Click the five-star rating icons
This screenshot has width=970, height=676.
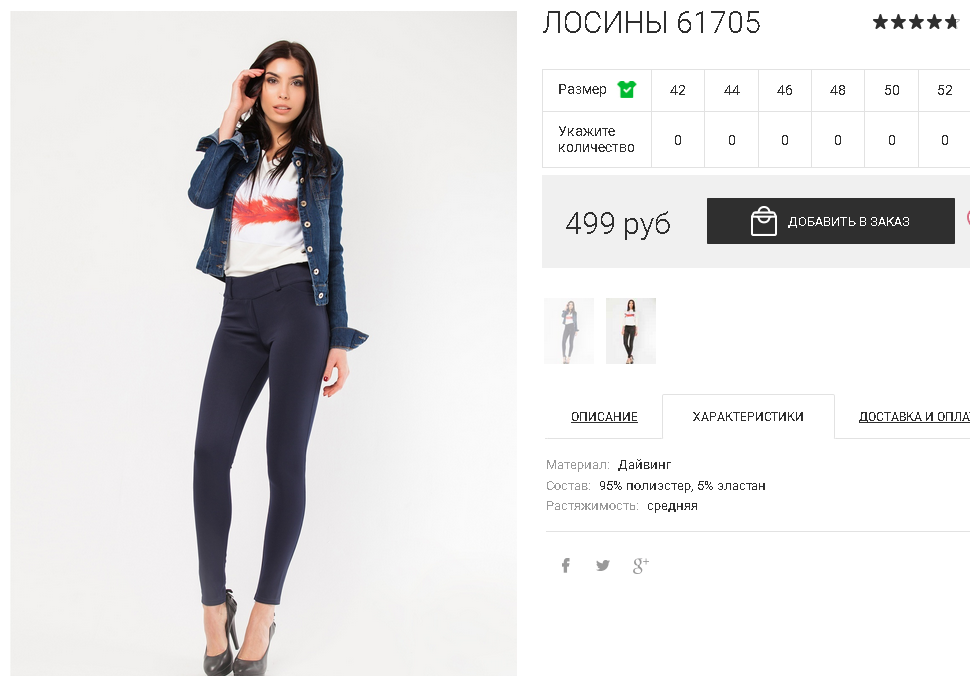pyautogui.click(x=916, y=22)
